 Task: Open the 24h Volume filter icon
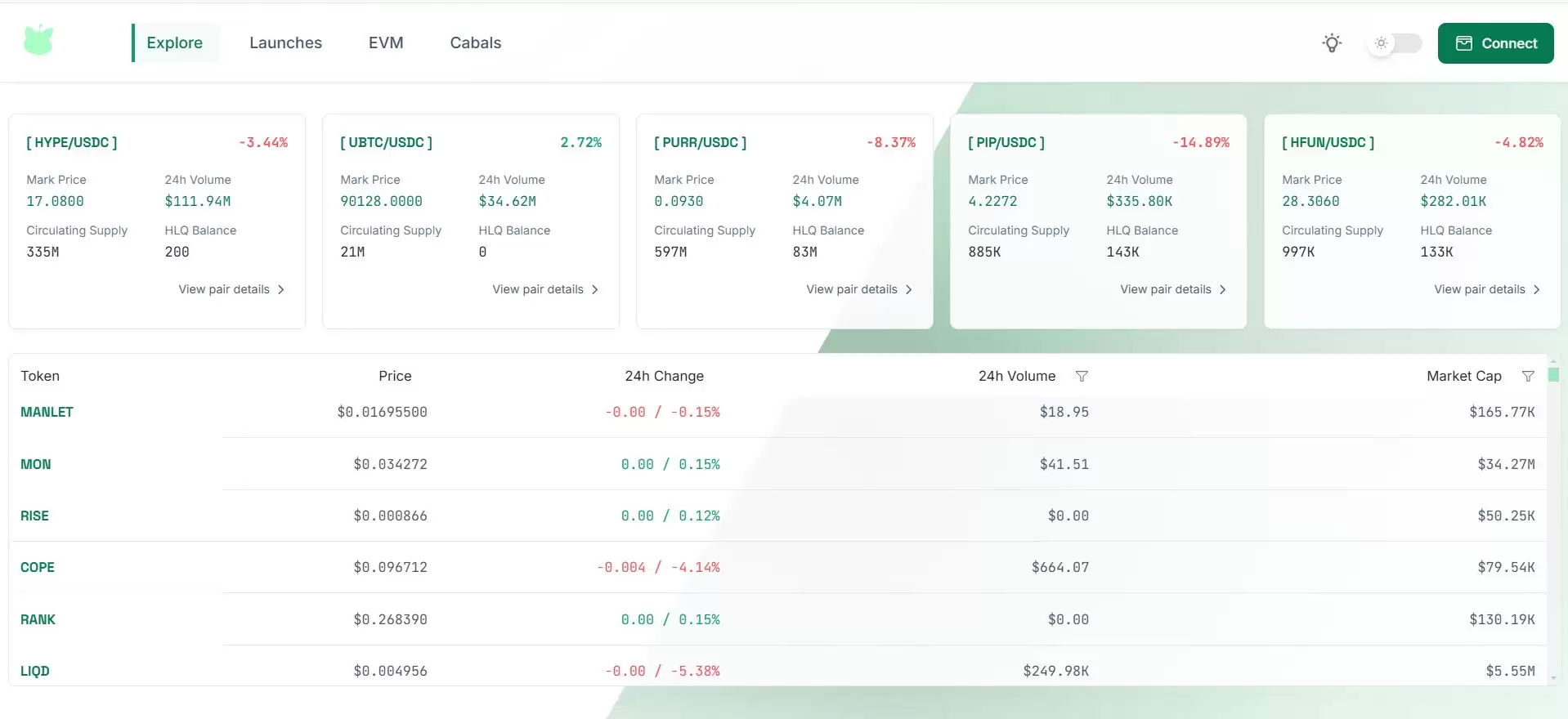[1082, 377]
